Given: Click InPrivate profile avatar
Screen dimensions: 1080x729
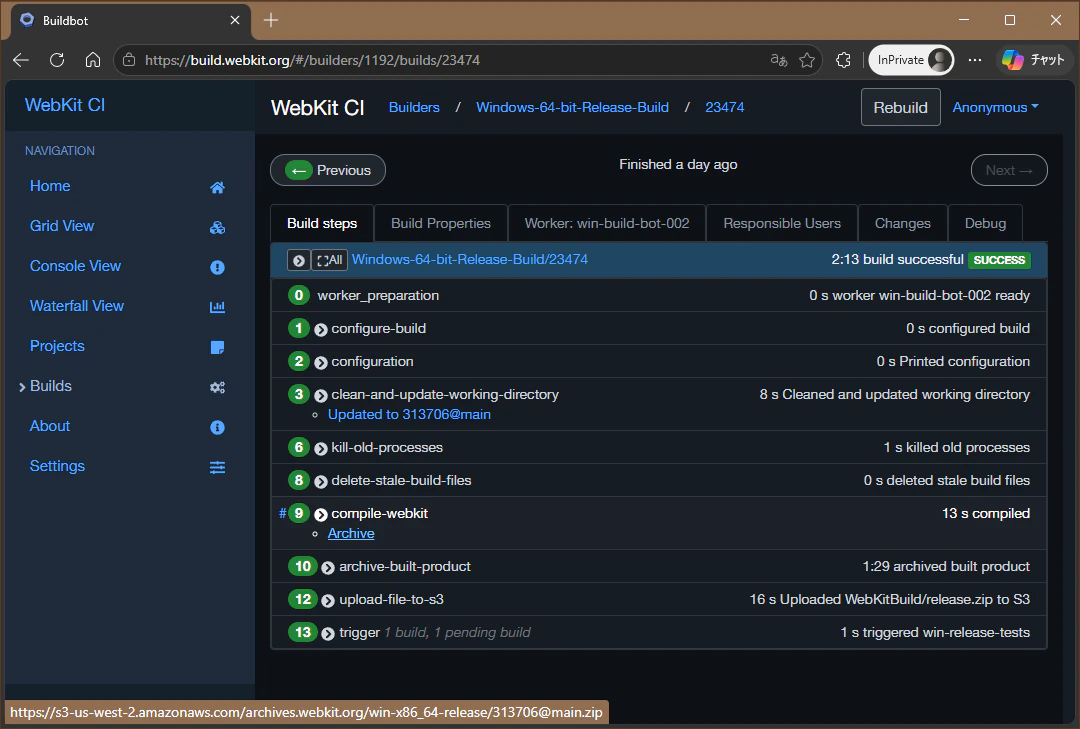Looking at the screenshot, I should (939, 60).
